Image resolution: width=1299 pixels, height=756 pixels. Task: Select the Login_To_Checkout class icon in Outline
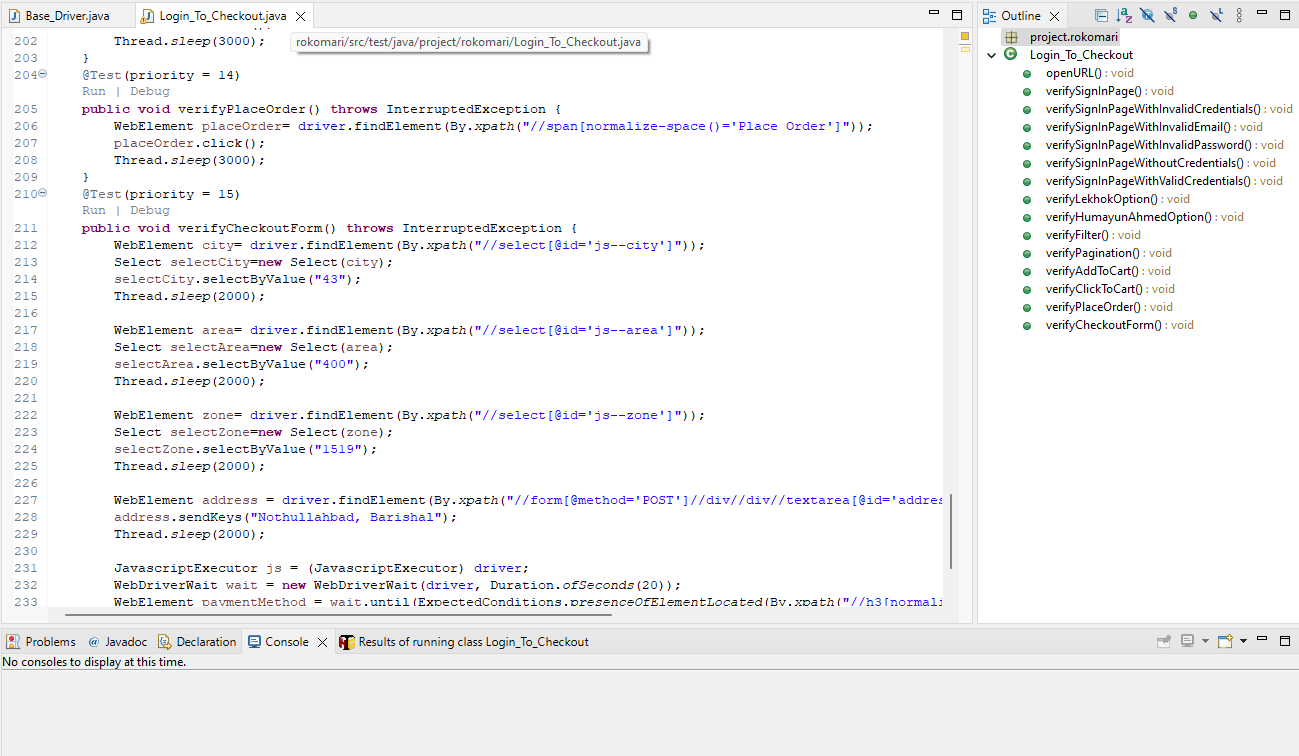pos(1010,55)
